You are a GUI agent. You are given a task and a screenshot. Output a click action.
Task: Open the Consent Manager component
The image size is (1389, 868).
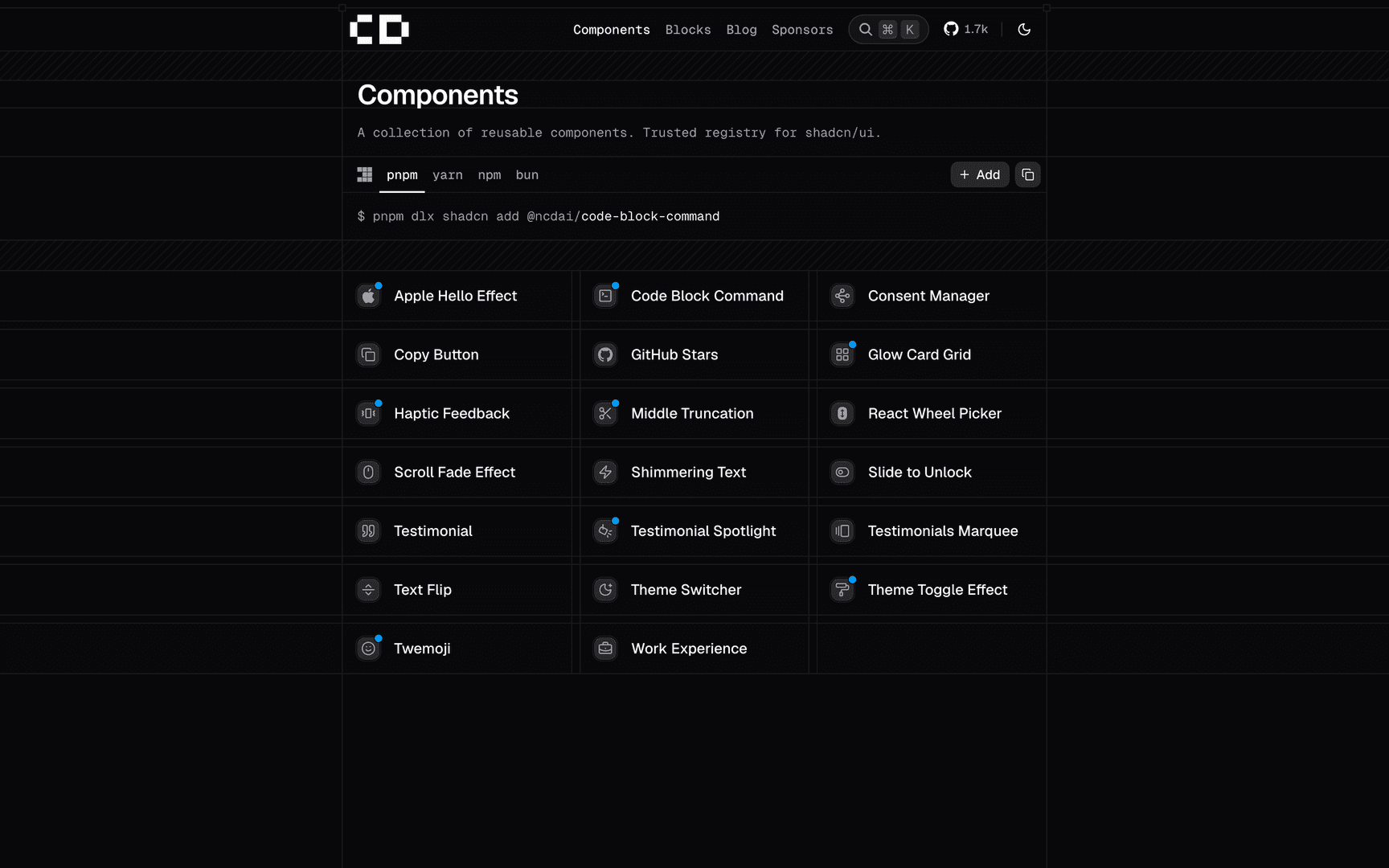(932, 296)
